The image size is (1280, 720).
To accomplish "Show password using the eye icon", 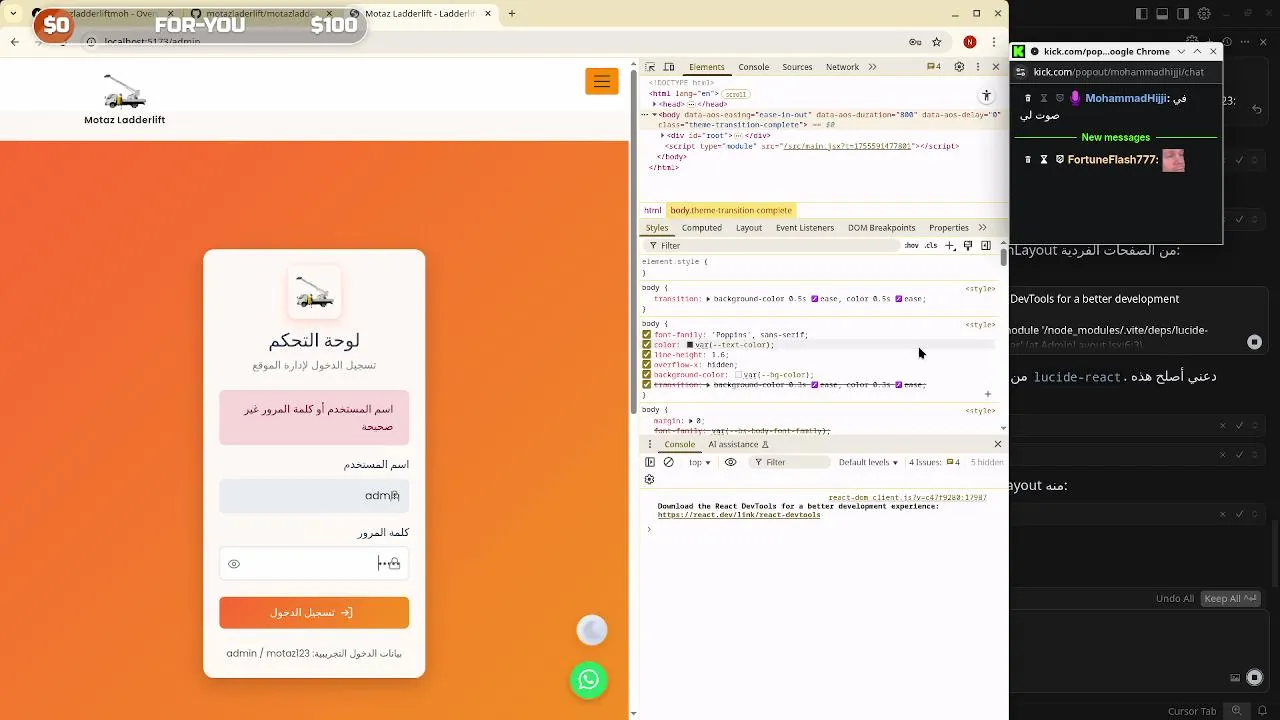I will coord(234,564).
